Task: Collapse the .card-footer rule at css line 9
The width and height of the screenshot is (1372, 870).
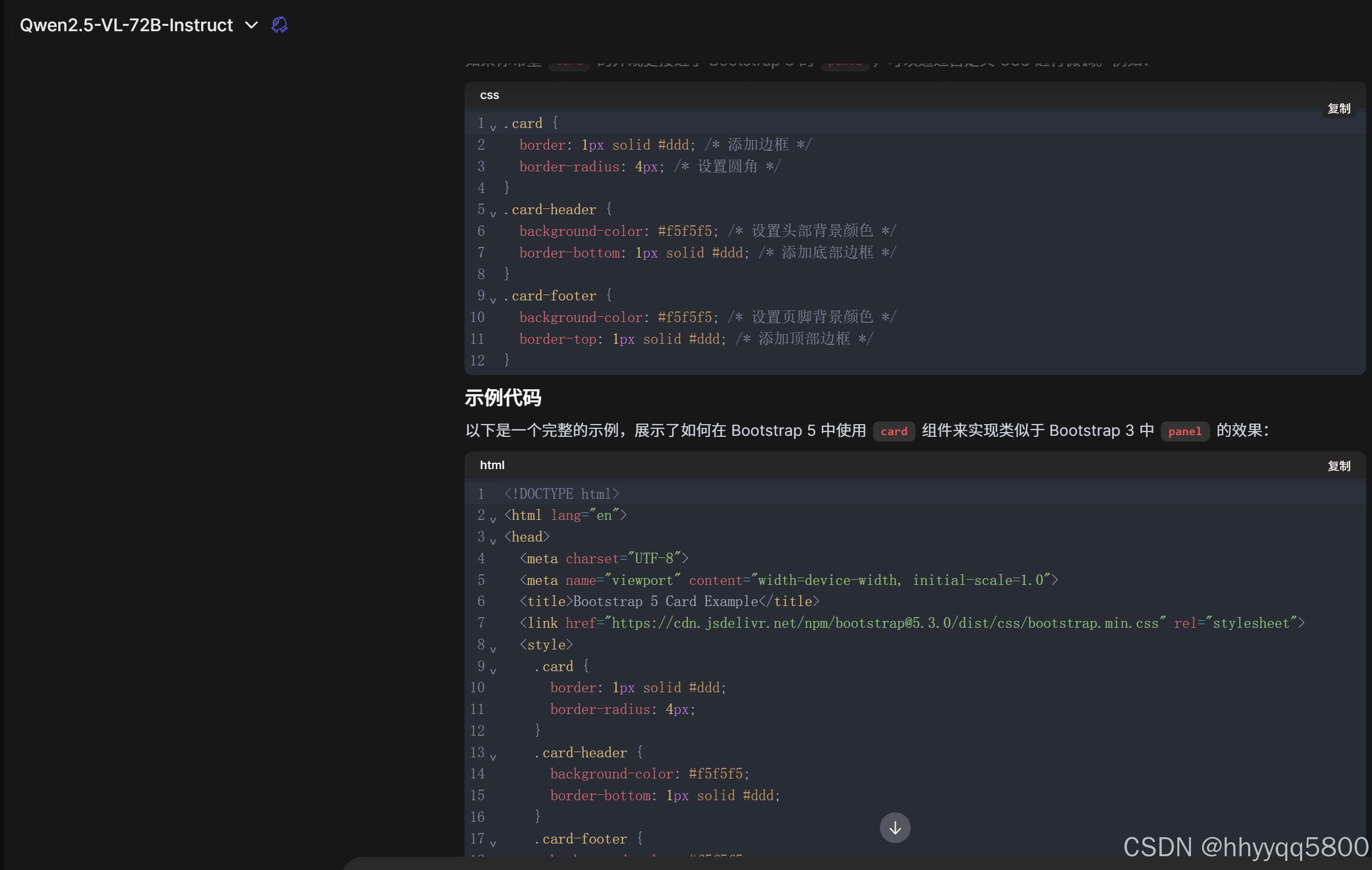Action: [493, 299]
